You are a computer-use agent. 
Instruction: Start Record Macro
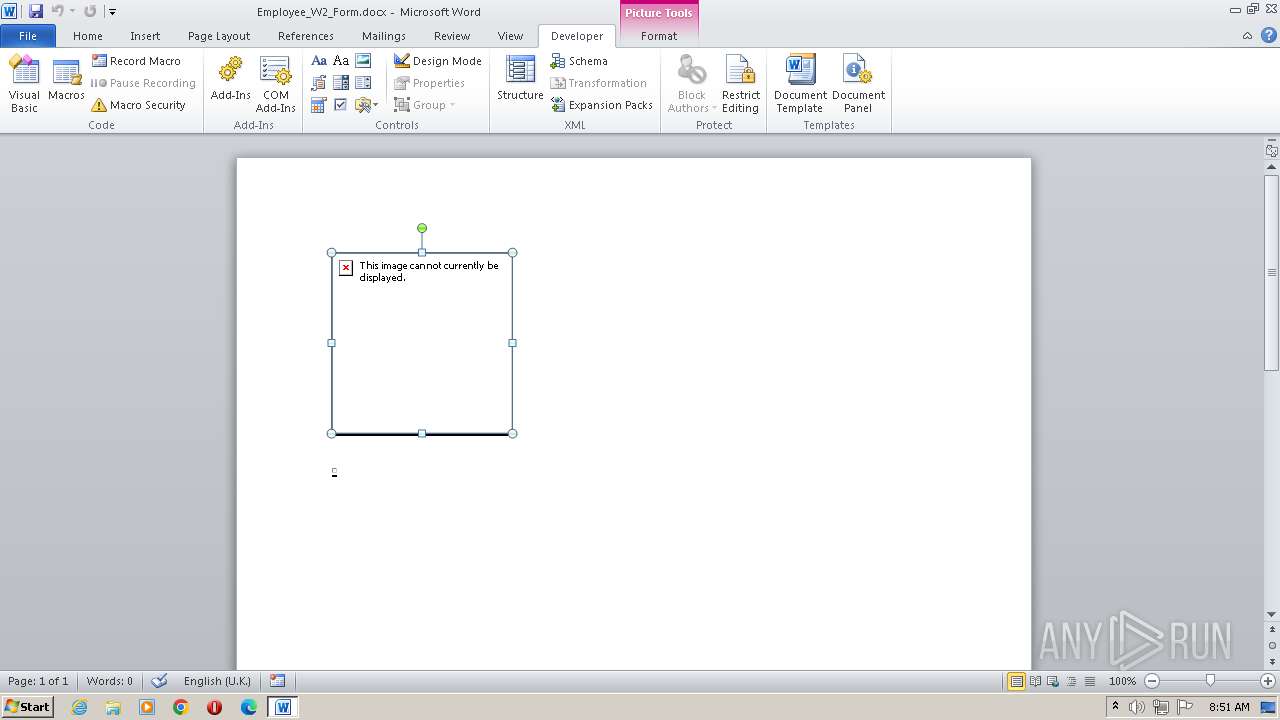click(x=137, y=61)
